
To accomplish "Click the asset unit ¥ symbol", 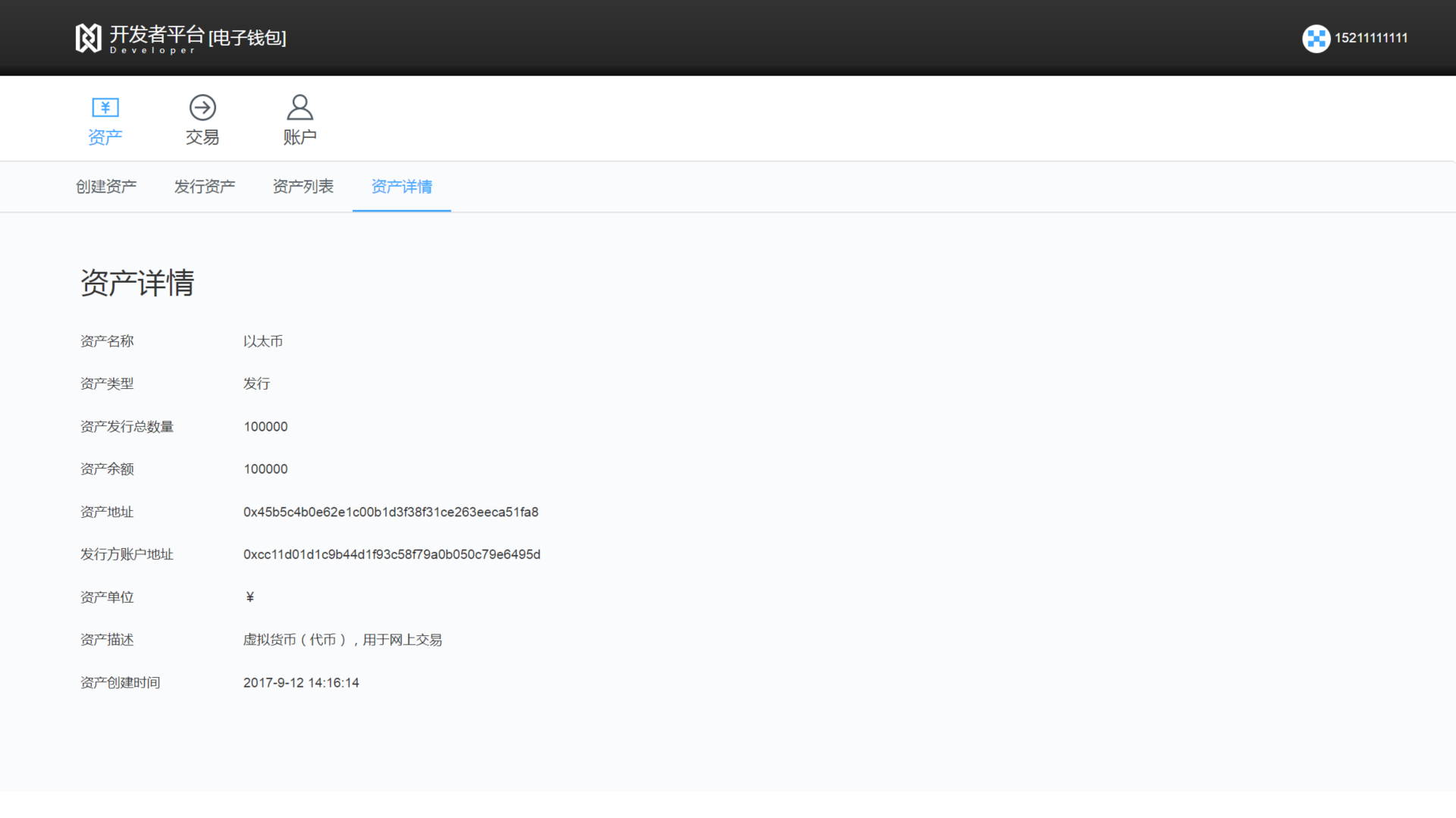I will point(250,597).
